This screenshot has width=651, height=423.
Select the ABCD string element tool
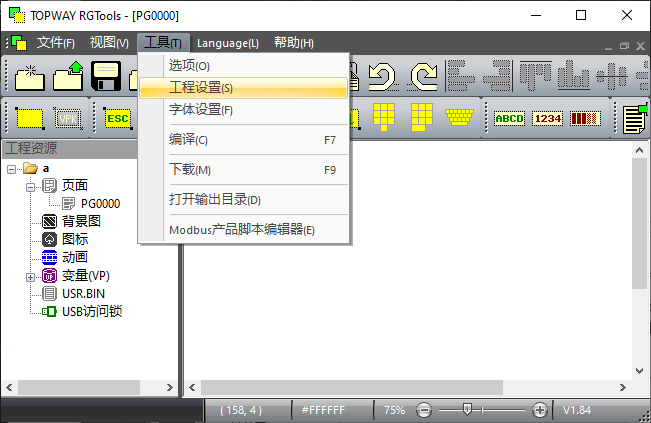click(509, 119)
